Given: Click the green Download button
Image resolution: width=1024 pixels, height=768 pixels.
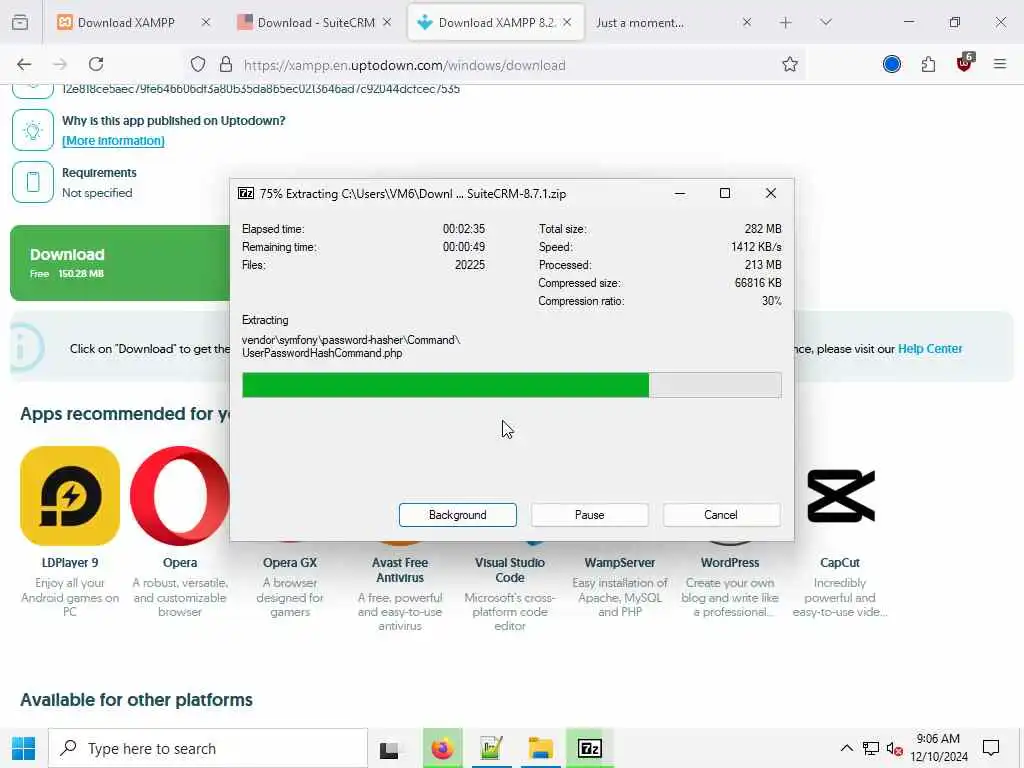Looking at the screenshot, I should coord(120,263).
